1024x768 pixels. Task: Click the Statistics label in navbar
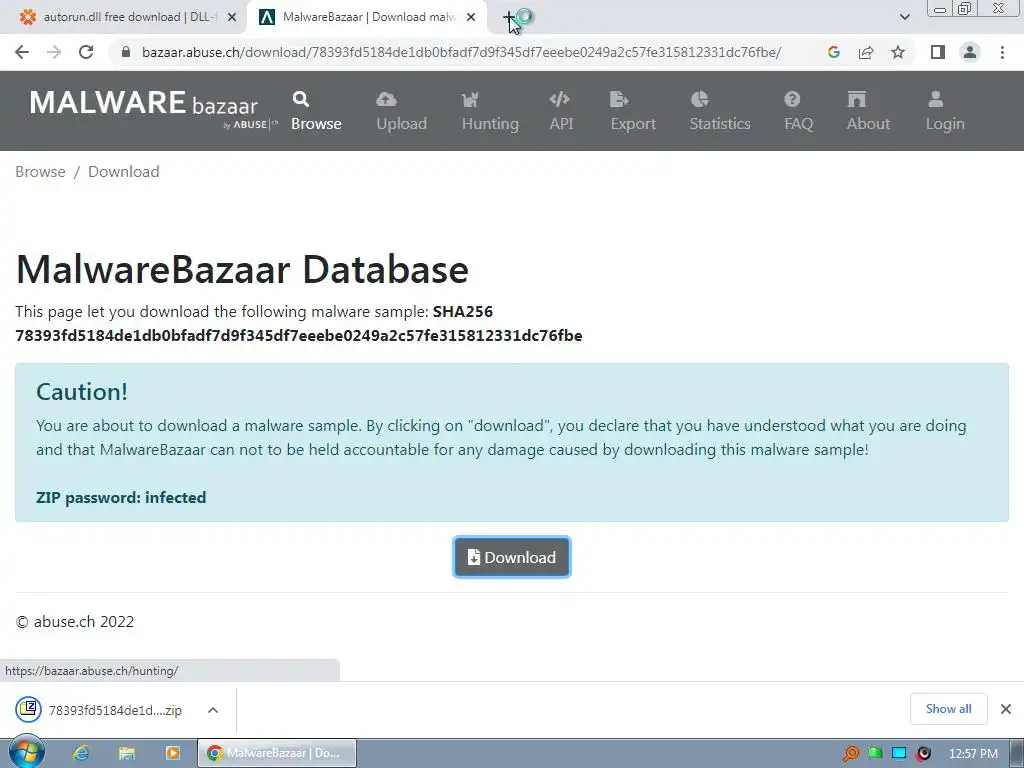[720, 123]
